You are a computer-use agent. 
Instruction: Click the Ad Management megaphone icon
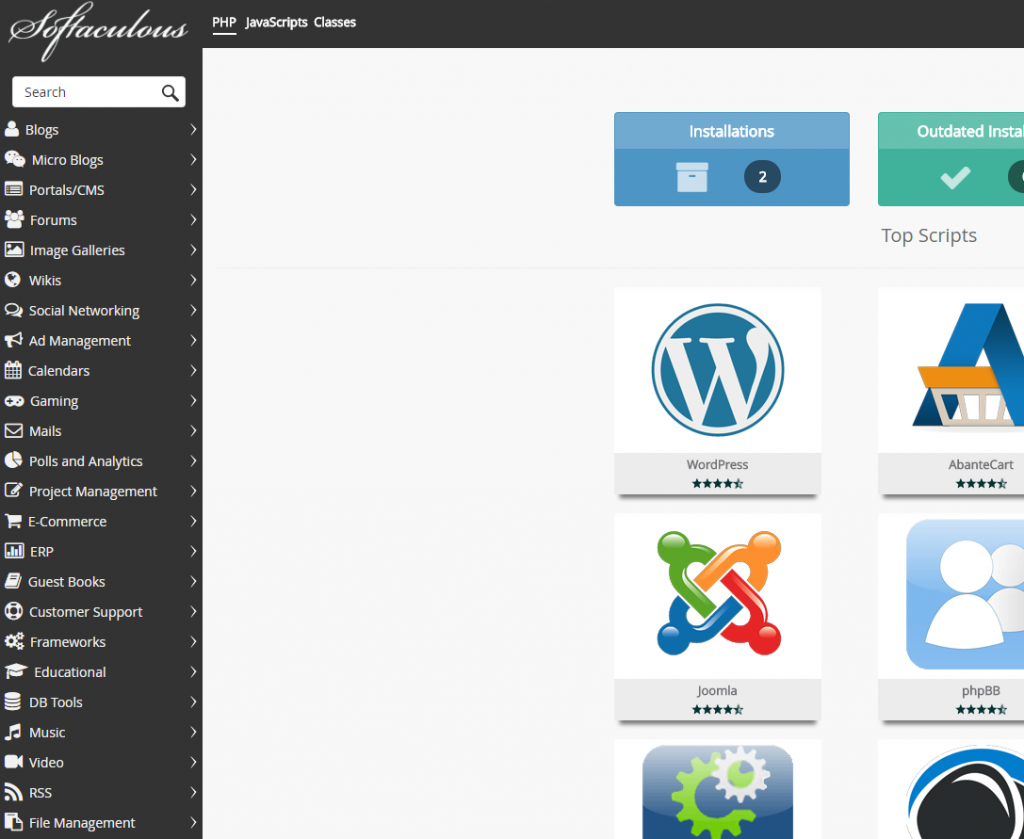click(x=14, y=340)
